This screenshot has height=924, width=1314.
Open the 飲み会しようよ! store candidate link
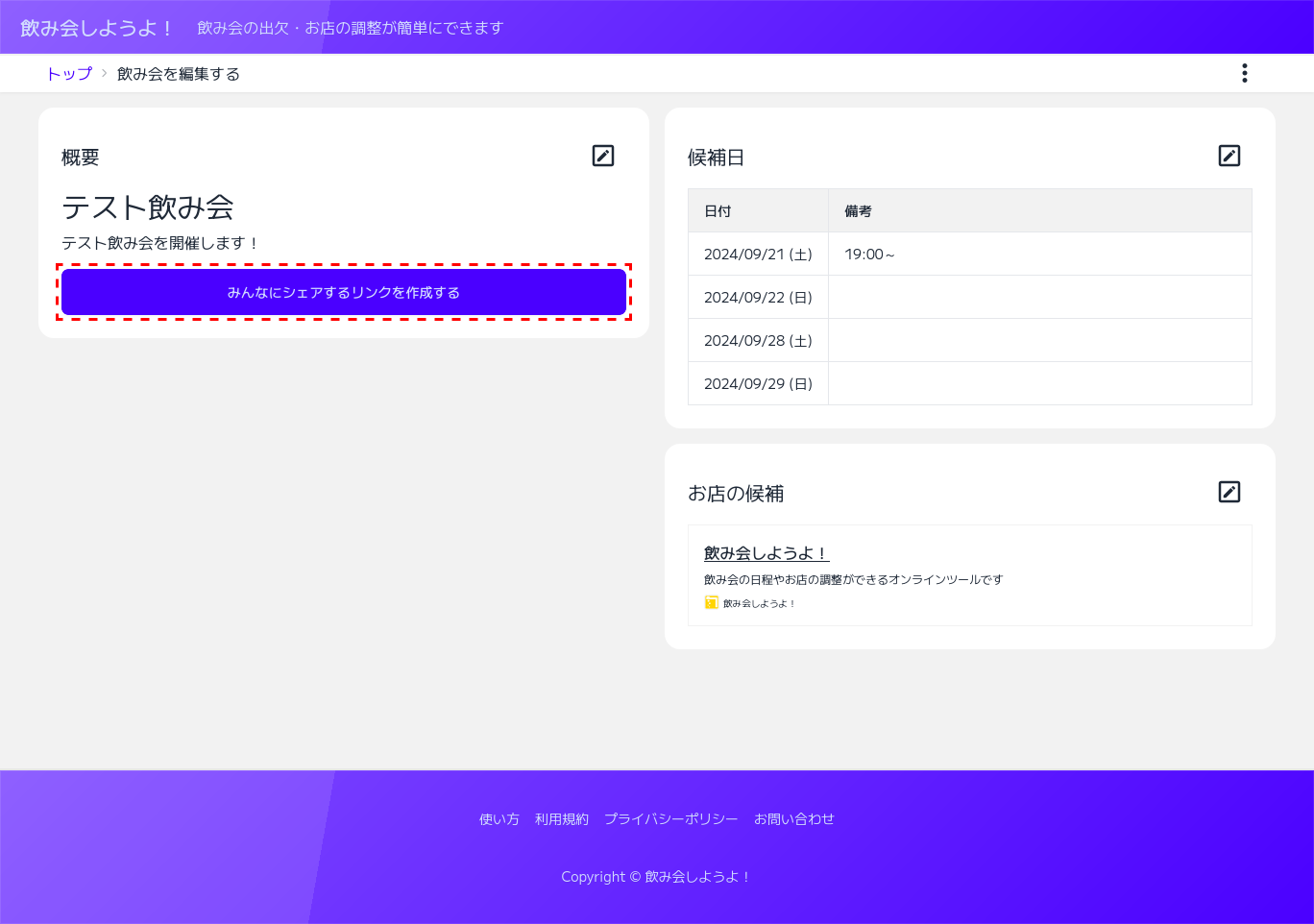tap(766, 553)
